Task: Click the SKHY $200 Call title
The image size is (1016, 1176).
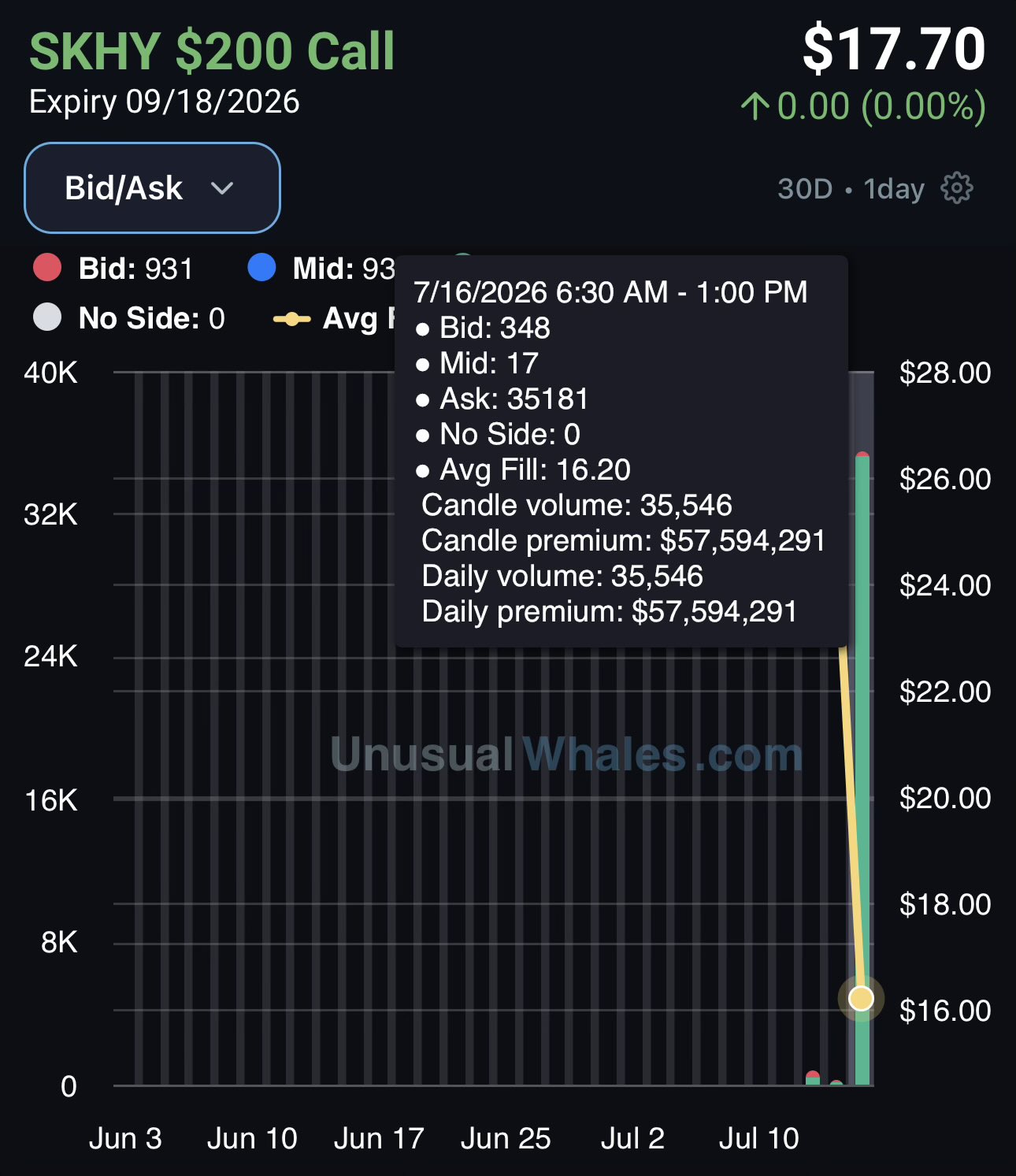Action: click(x=212, y=51)
